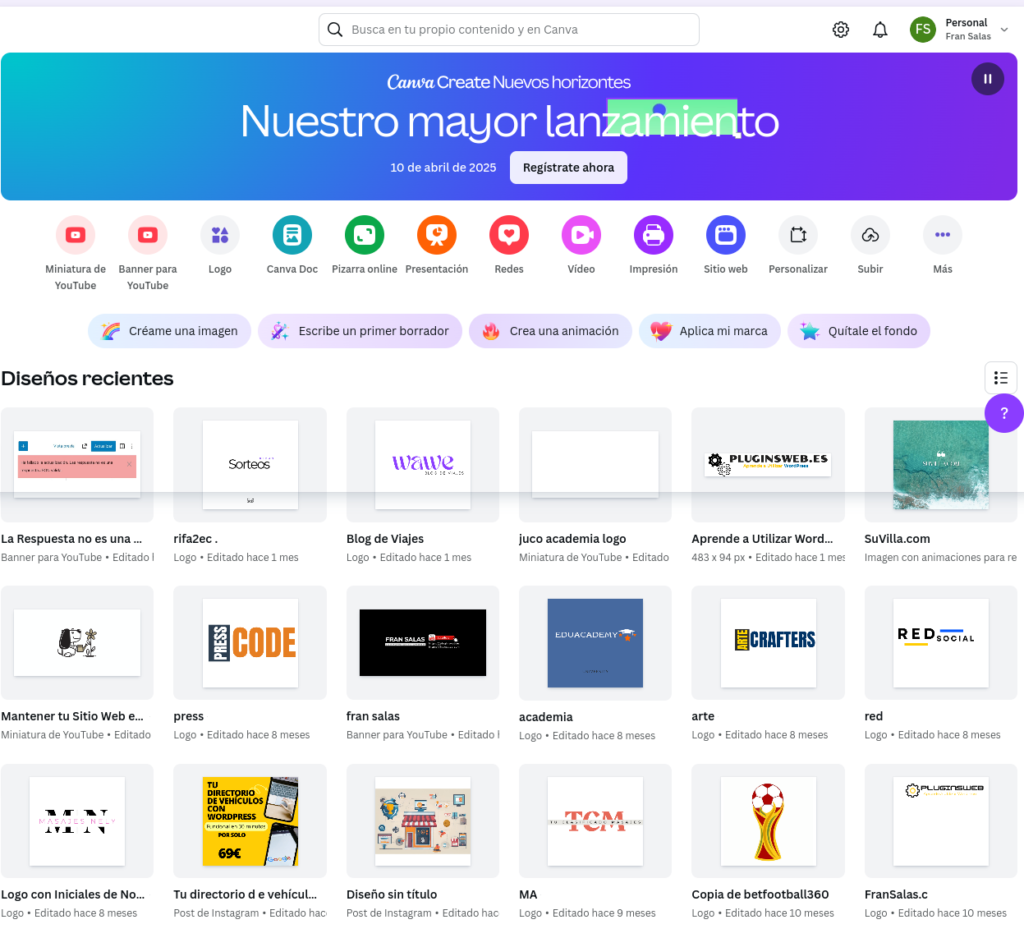The width and height of the screenshot is (1024, 938).
Task: Click the 'Diseños recientes' heading
Action: click(x=88, y=378)
